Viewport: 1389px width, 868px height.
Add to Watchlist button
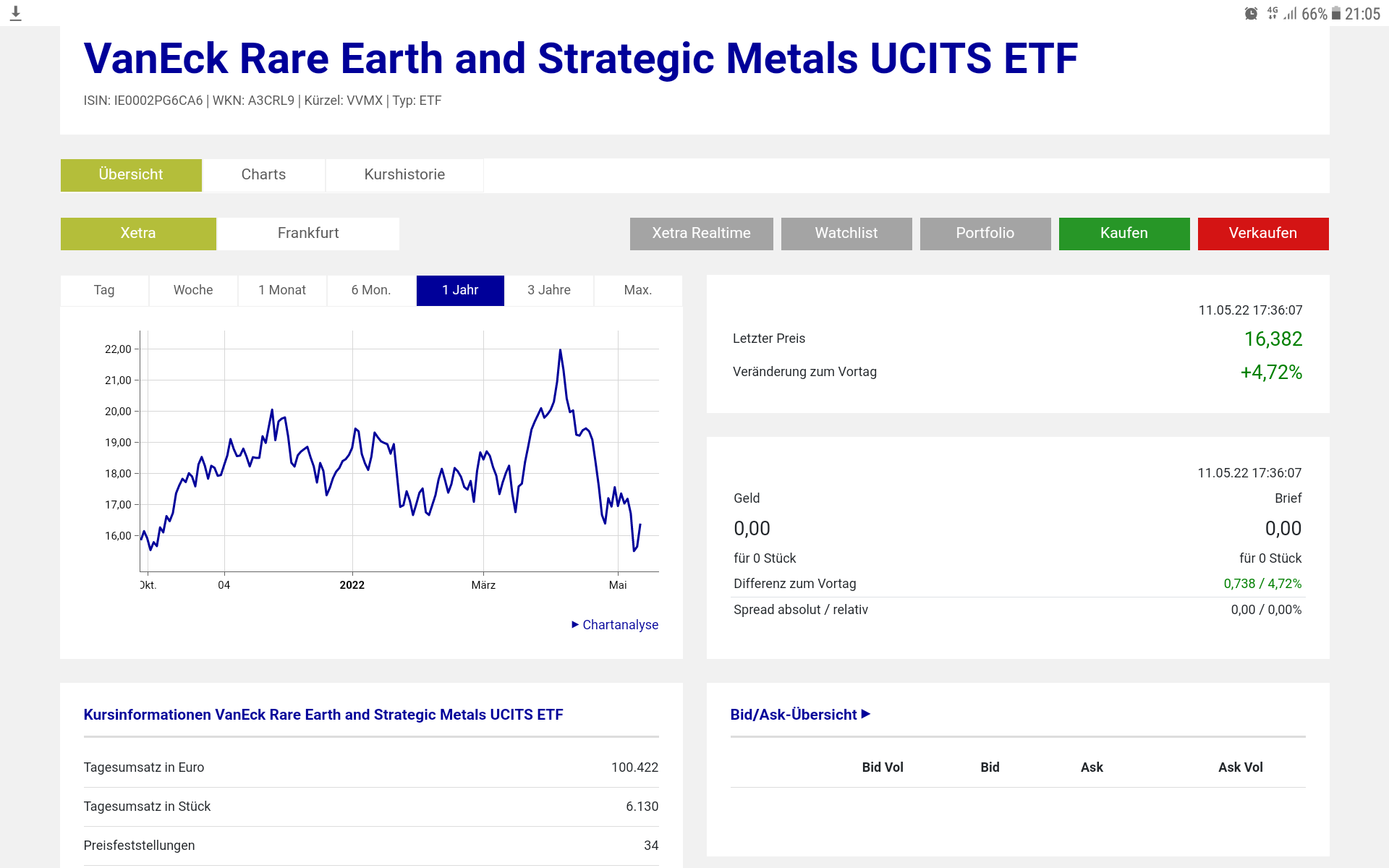[x=846, y=234]
